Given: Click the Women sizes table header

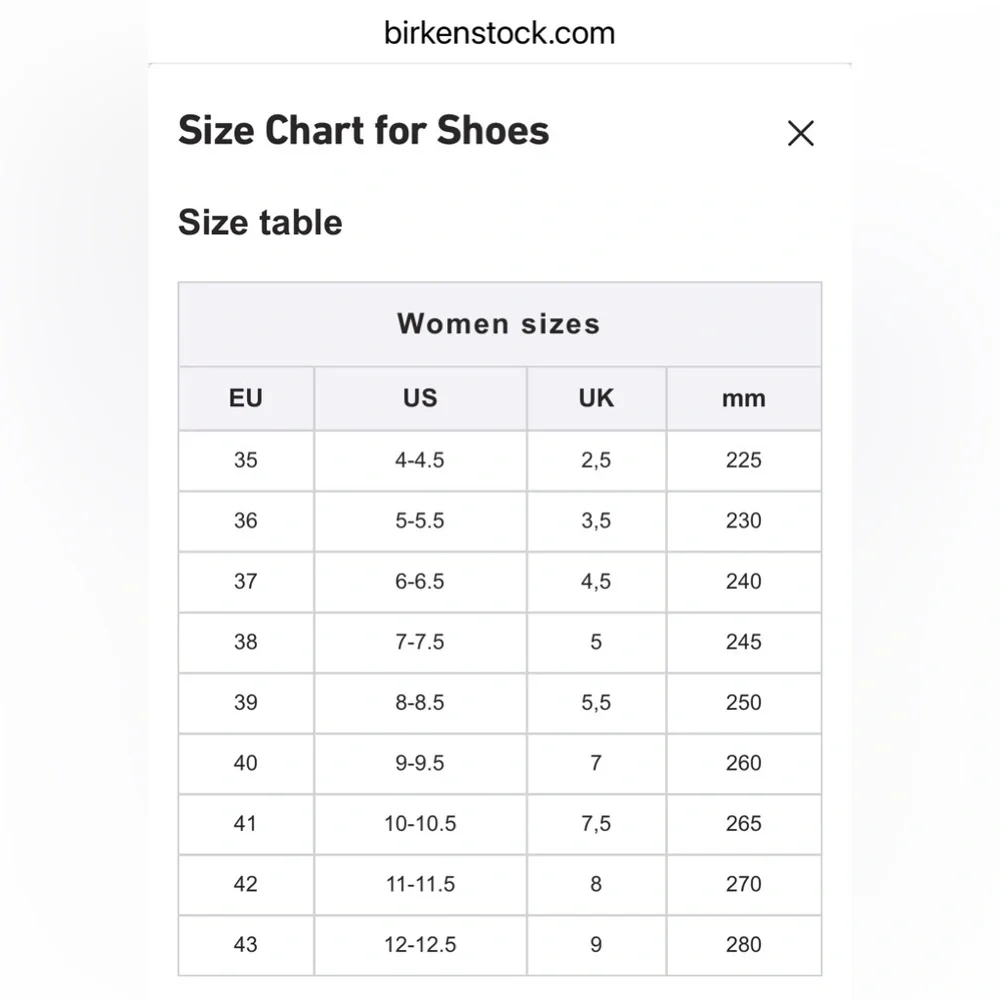Looking at the screenshot, I should 499,324.
